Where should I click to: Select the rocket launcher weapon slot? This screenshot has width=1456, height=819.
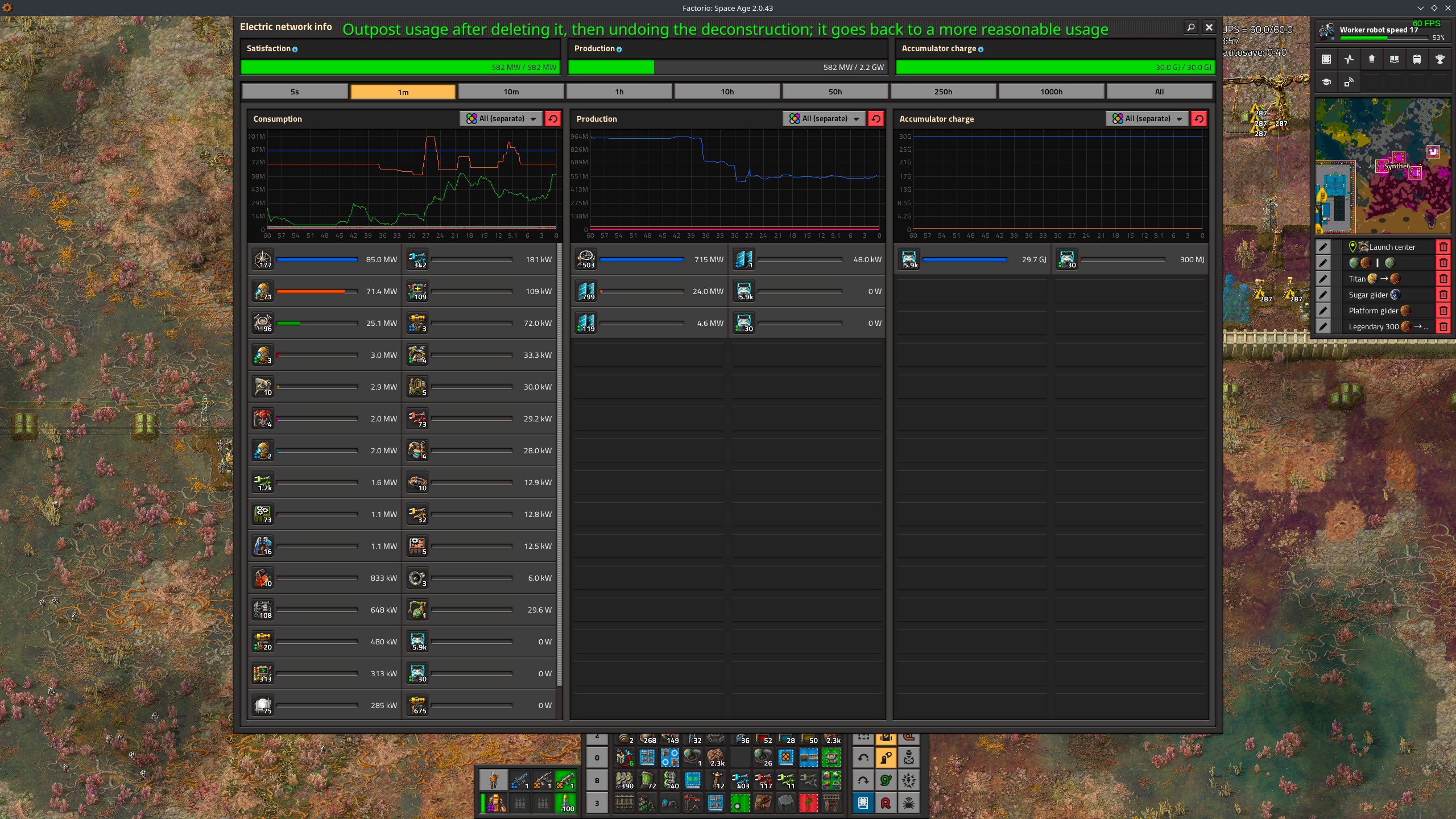click(x=565, y=780)
